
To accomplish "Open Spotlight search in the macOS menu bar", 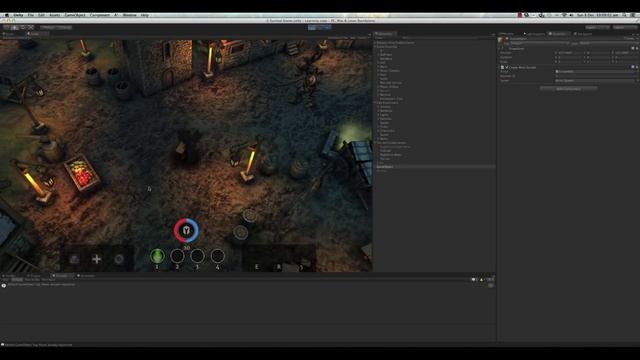I will (x=624, y=15).
